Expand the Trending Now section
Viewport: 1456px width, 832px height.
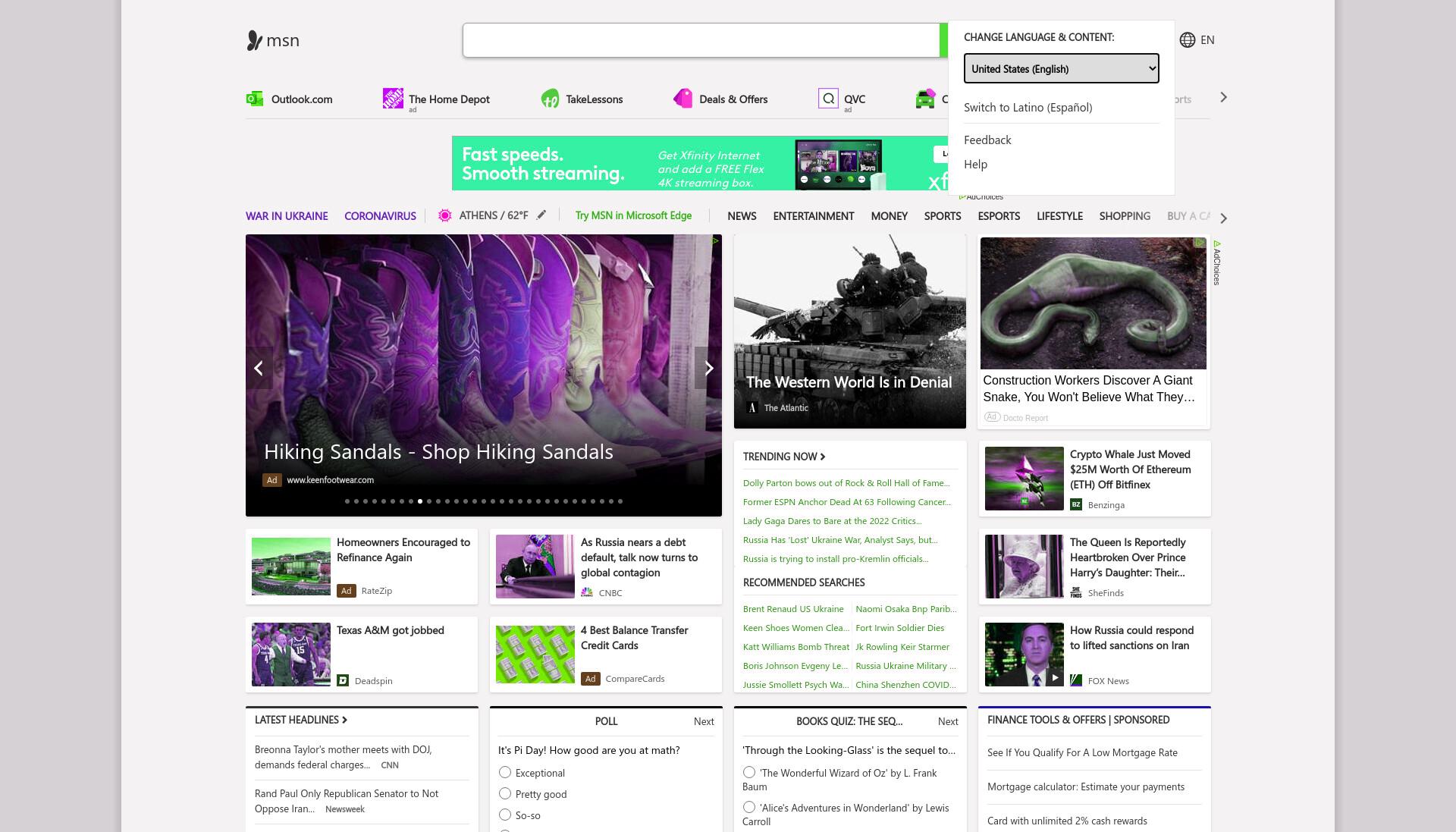(x=784, y=457)
